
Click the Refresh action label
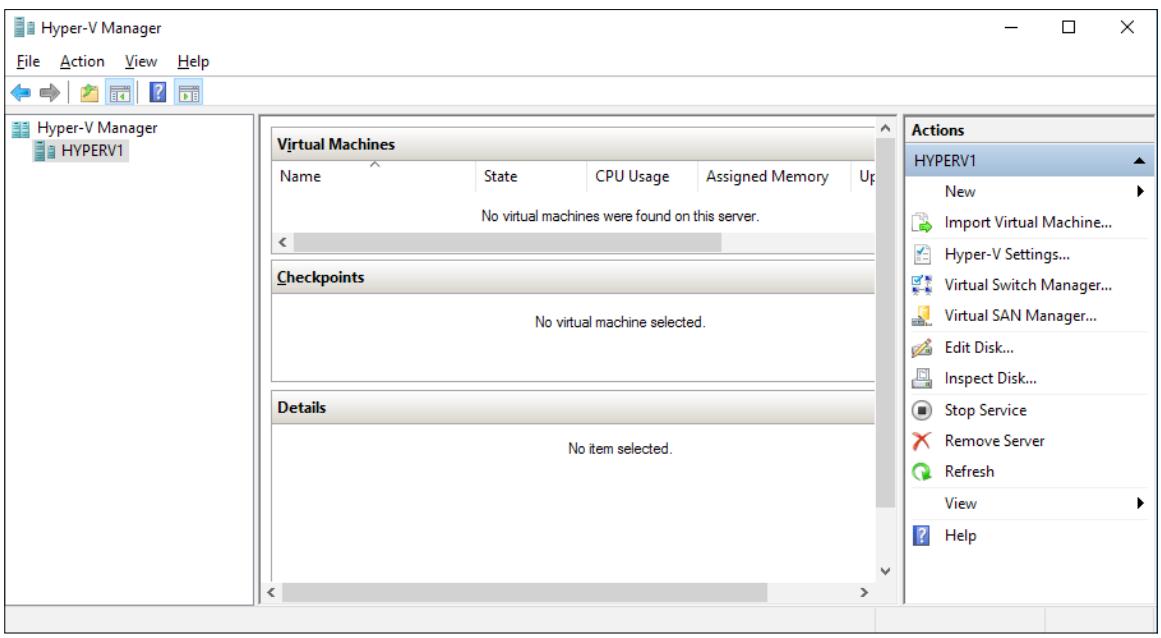(969, 472)
